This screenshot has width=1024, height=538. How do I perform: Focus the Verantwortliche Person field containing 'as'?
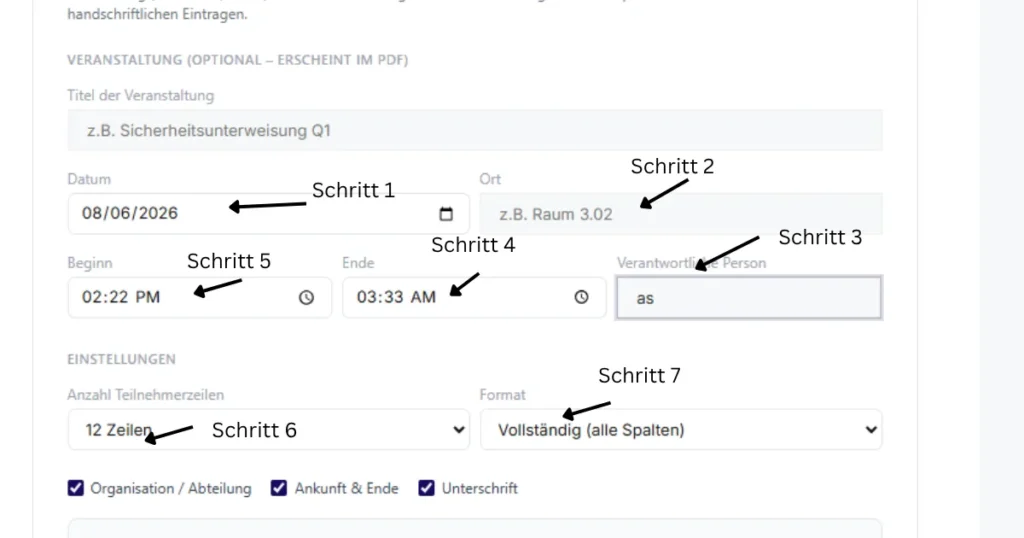tap(749, 298)
